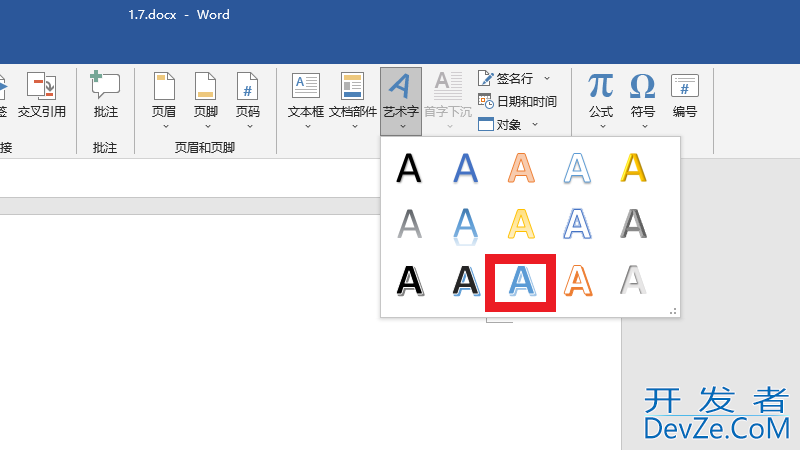Viewport: 800px width, 450px height.
Task: Click the Cross-reference (交叉引用) icon
Action: coord(41,86)
